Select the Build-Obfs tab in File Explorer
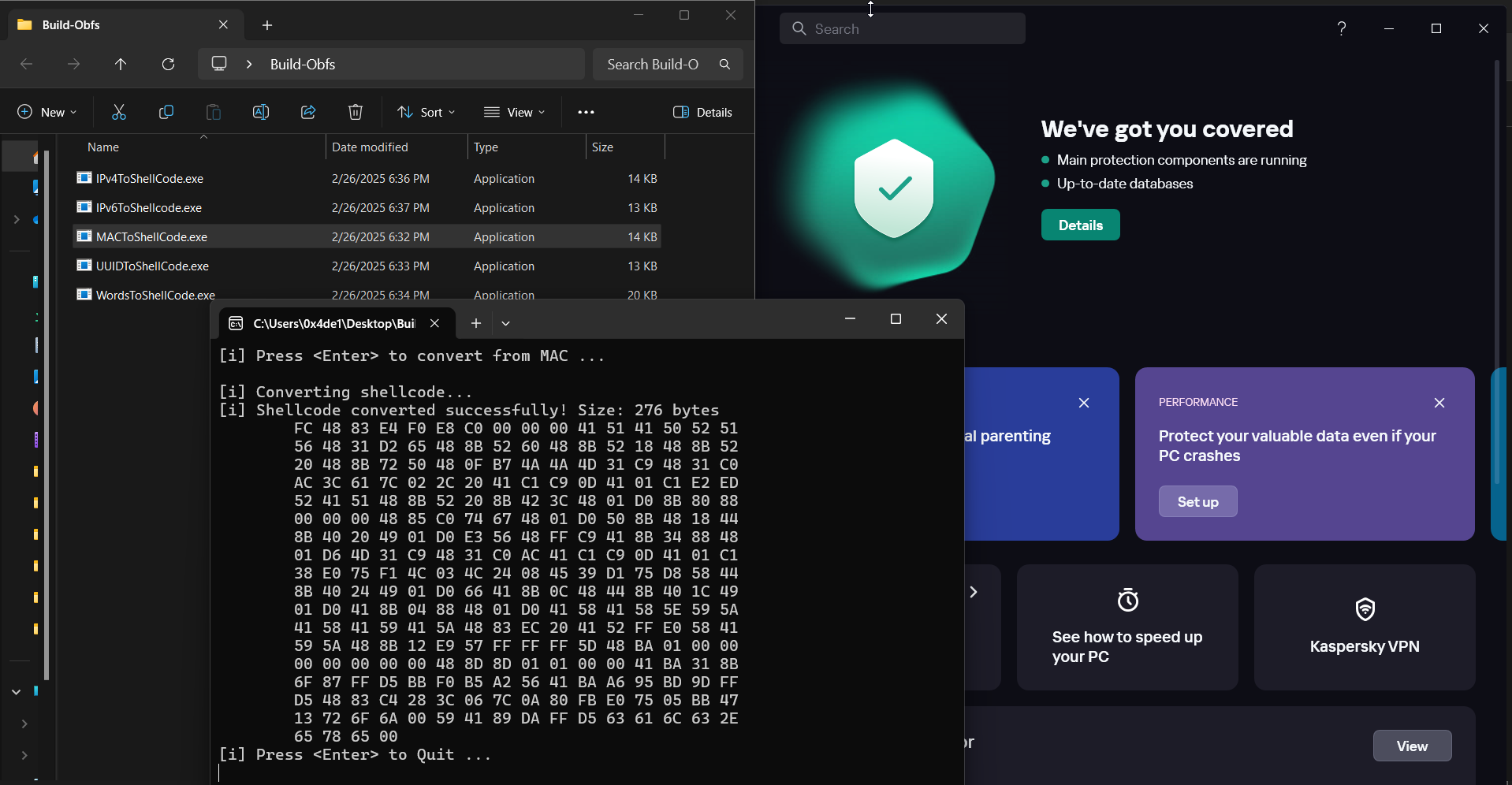This screenshot has width=1512, height=785. pyautogui.click(x=126, y=25)
